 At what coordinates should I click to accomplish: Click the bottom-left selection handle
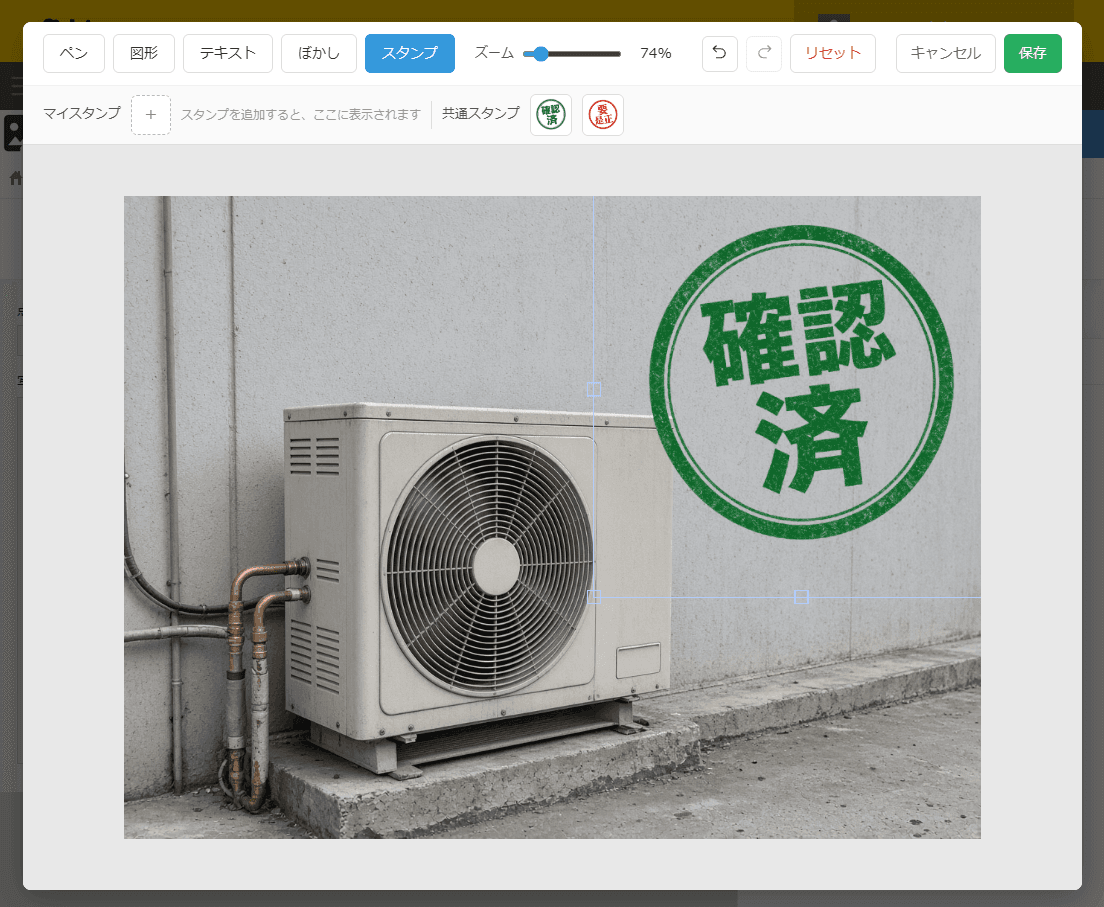point(594,597)
